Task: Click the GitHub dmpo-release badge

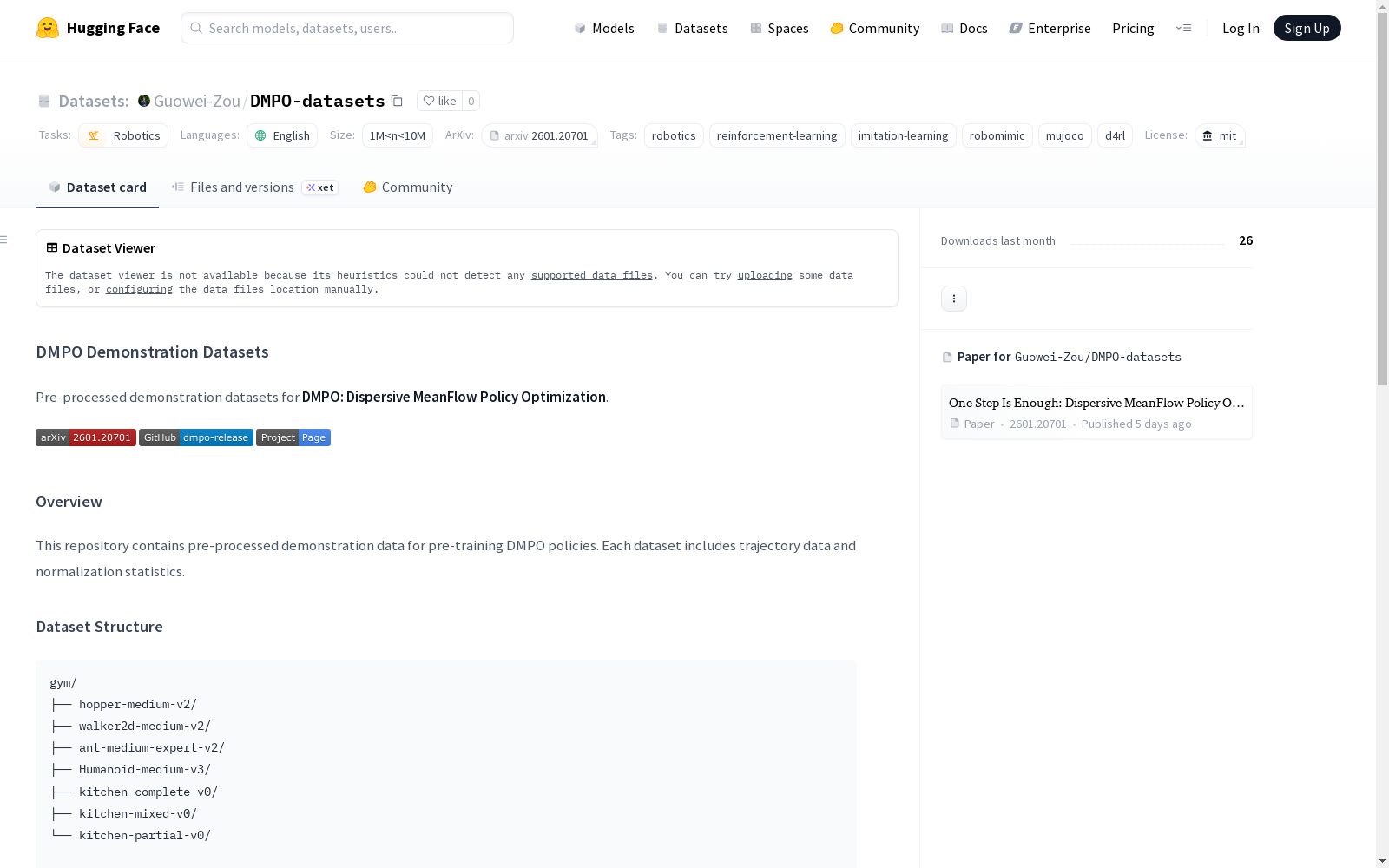Action: coord(196,437)
